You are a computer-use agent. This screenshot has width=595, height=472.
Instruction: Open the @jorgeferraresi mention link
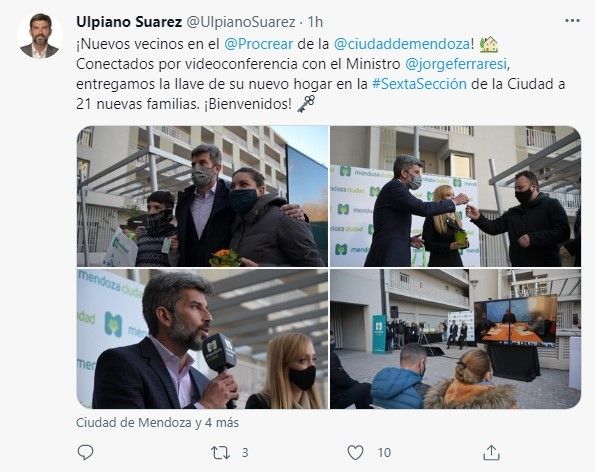point(456,64)
